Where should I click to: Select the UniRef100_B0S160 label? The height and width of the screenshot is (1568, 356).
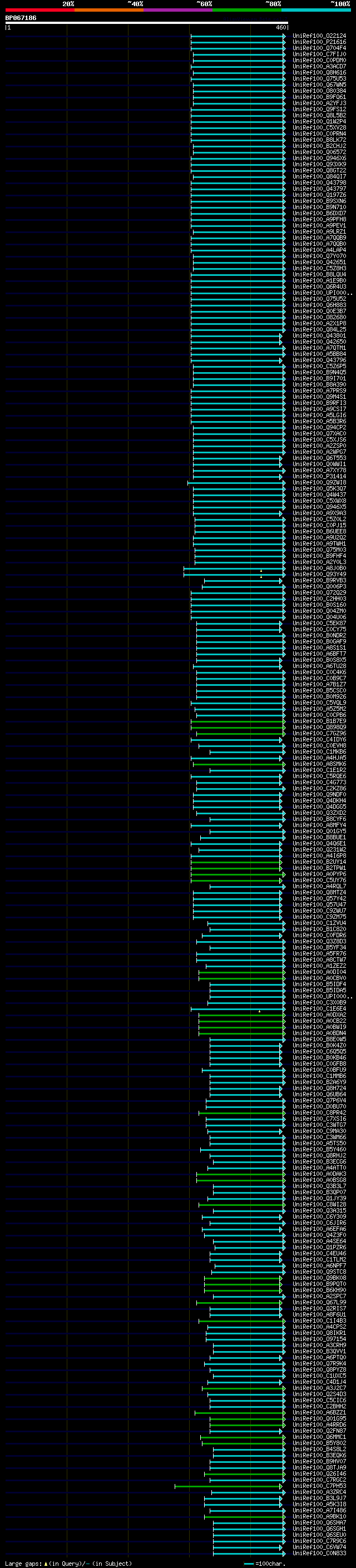[x=319, y=605]
